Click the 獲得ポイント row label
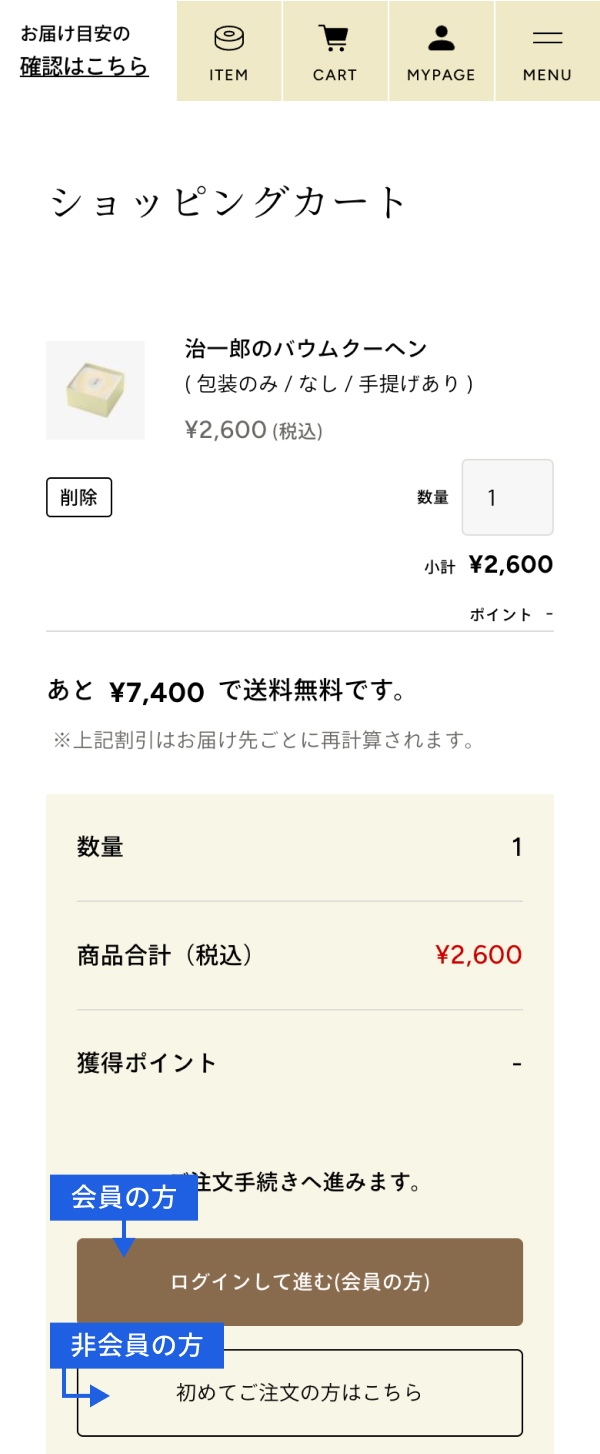The image size is (600, 1454). coord(147,1063)
